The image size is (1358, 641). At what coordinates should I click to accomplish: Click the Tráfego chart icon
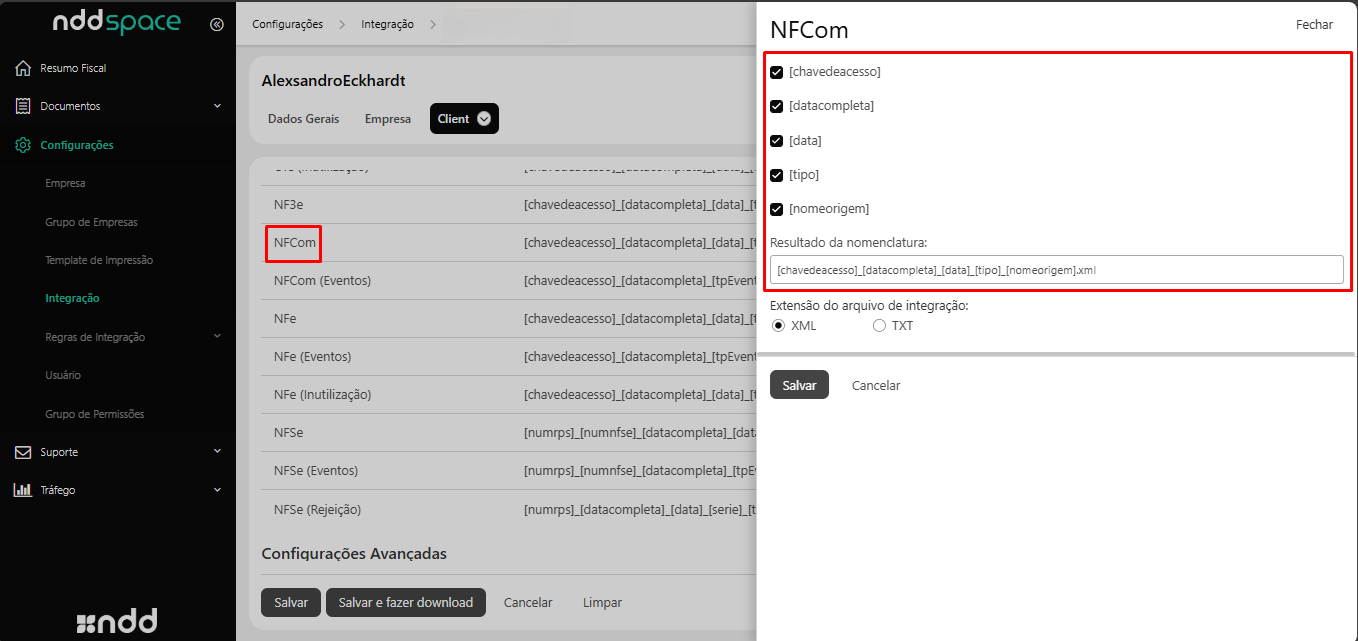[x=23, y=490]
